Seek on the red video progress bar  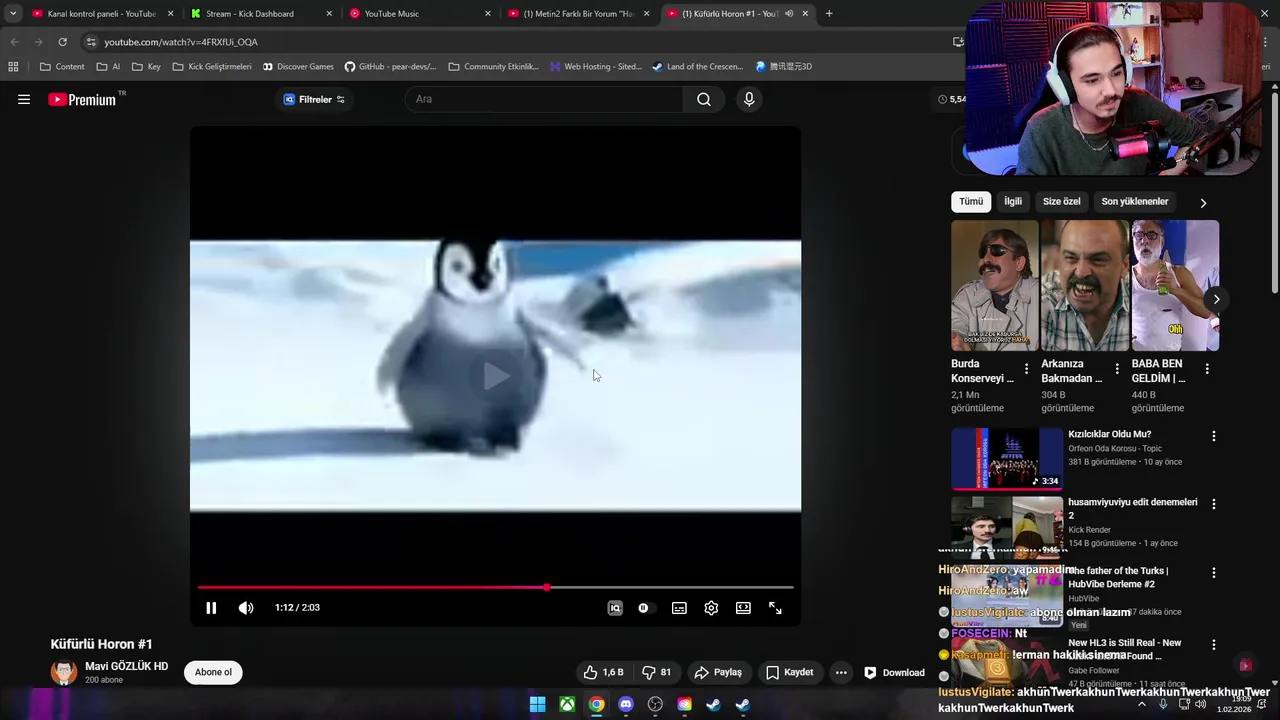[x=495, y=587]
